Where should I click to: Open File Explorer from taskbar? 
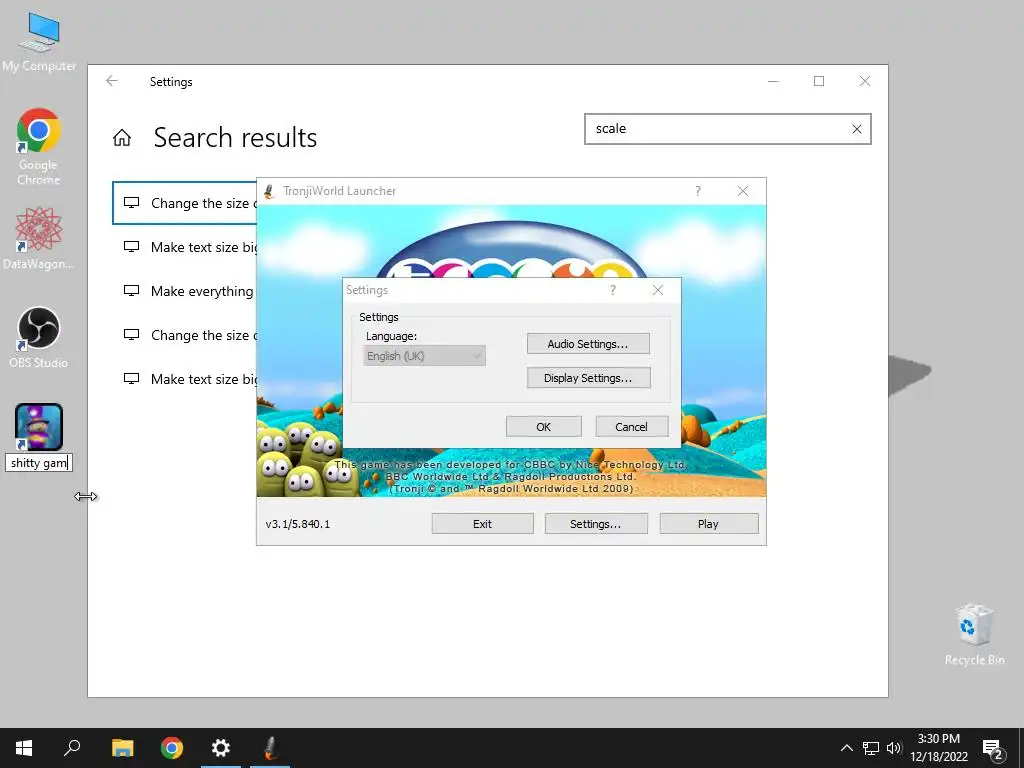pos(122,748)
